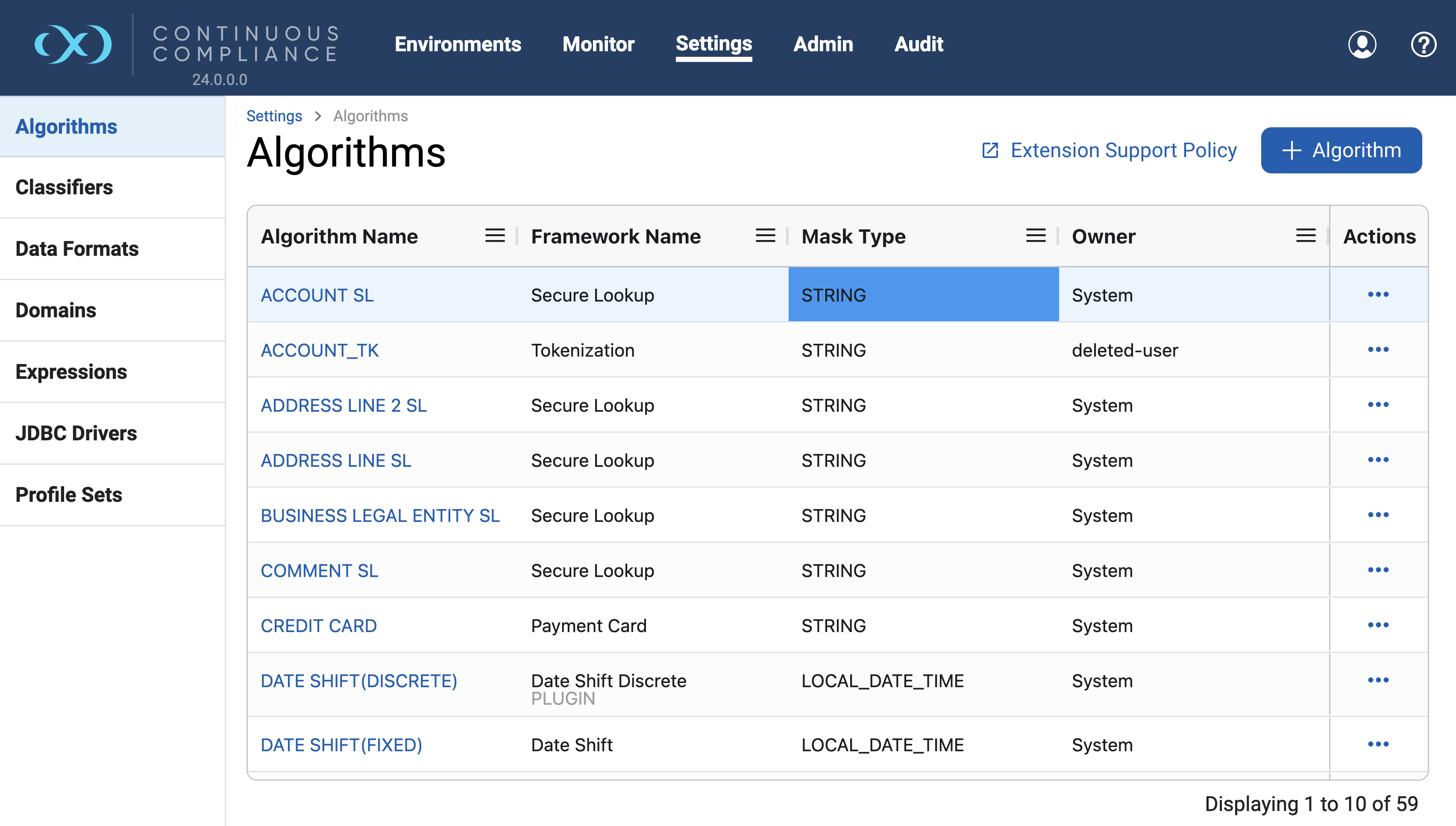Switch to the Monitor tab

pos(598,44)
